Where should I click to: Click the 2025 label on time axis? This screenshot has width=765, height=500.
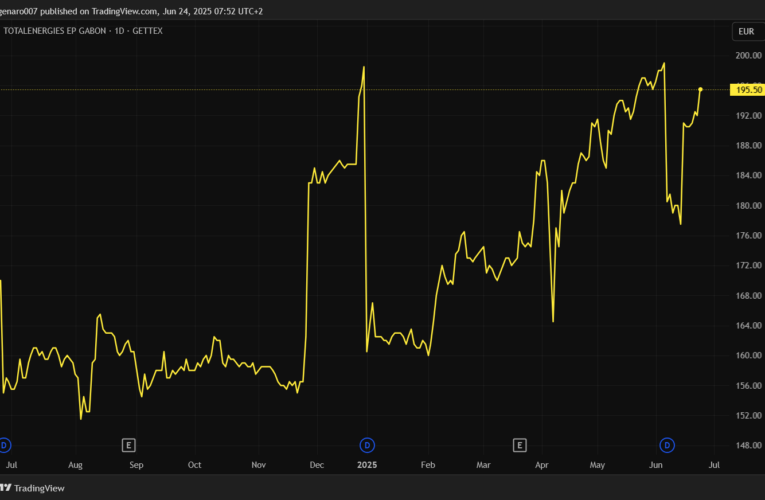(367, 465)
